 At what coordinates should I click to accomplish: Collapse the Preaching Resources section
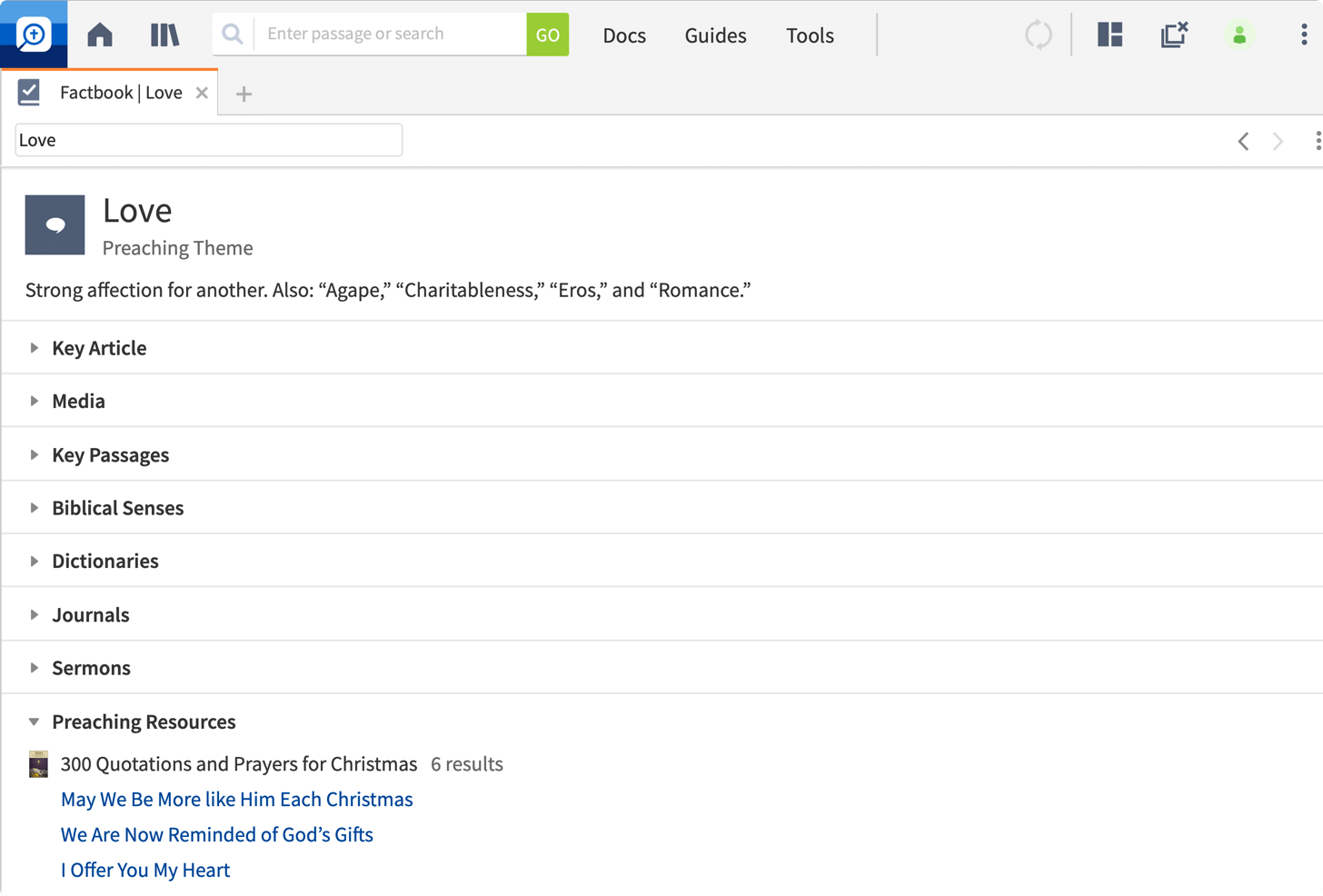143,722
